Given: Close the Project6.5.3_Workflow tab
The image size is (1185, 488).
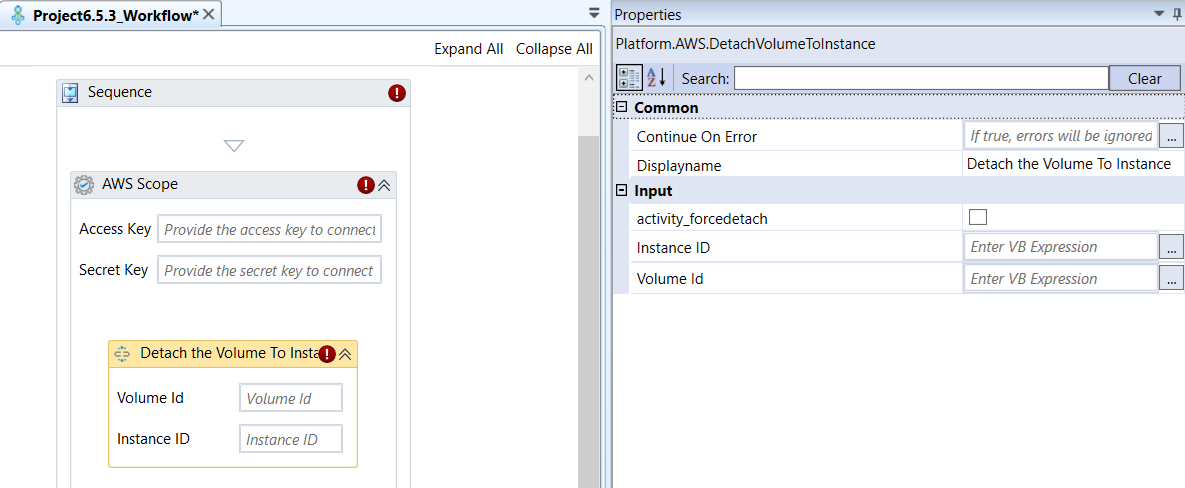Looking at the screenshot, I should click(209, 14).
